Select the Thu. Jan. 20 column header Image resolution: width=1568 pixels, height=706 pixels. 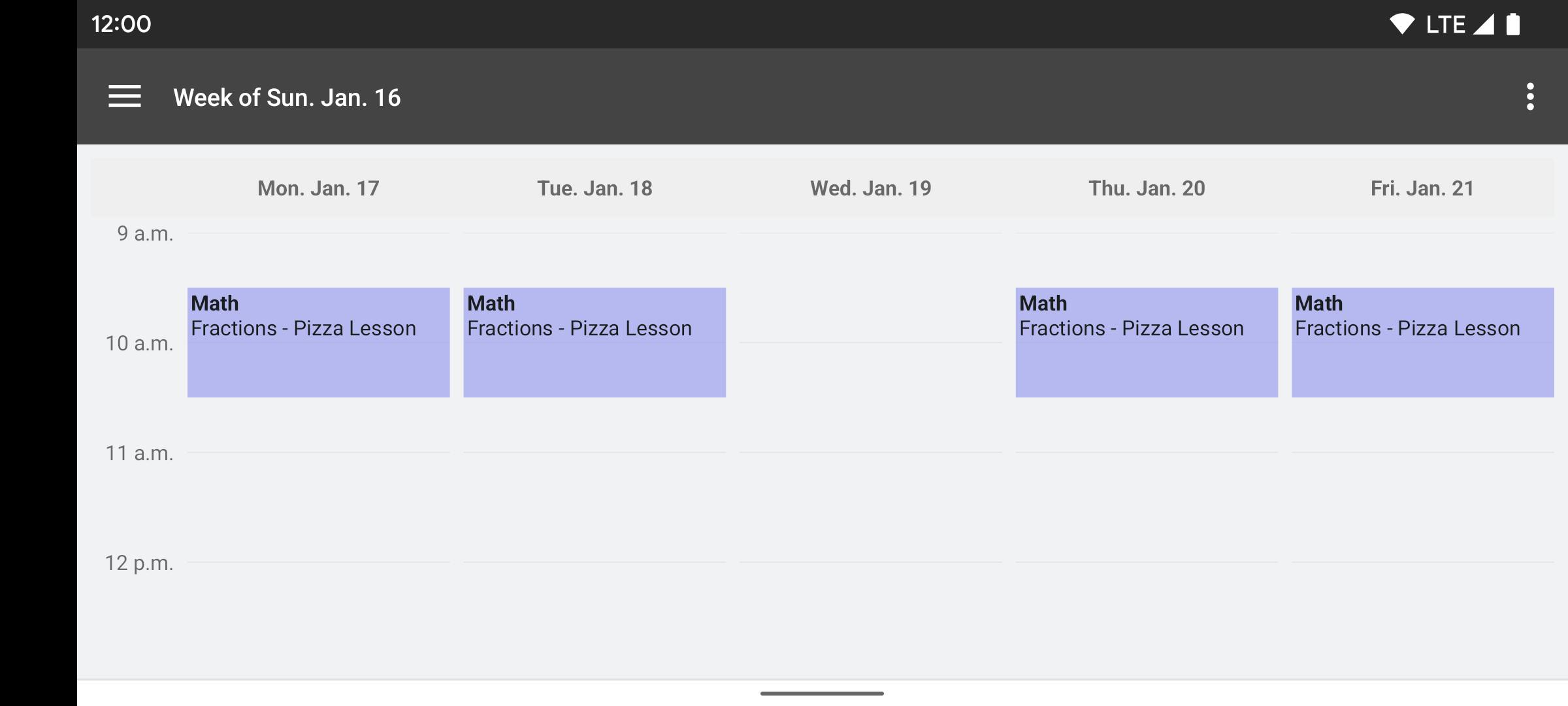[1147, 188]
